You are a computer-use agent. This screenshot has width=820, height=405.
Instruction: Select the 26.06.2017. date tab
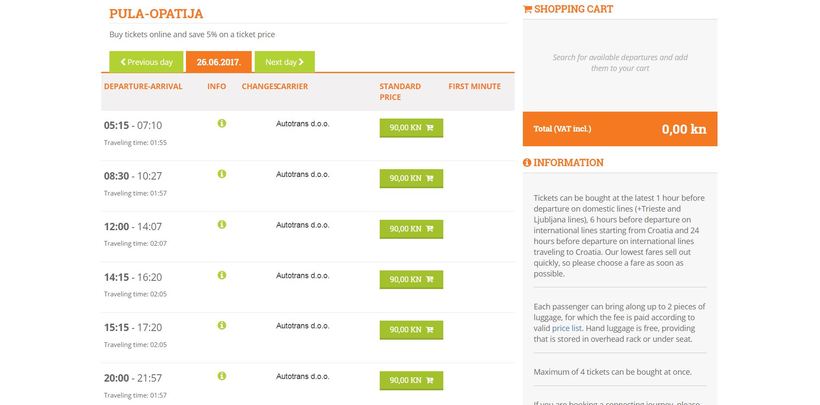pyautogui.click(x=218, y=62)
